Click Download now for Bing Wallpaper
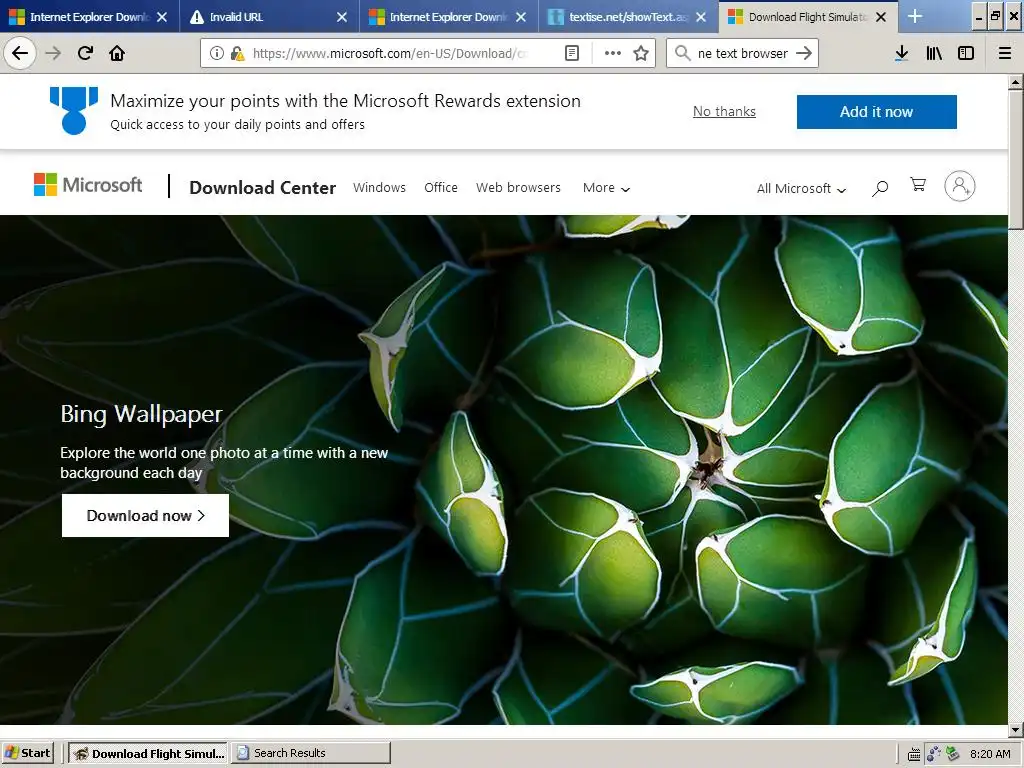Image resolution: width=1024 pixels, height=768 pixels. tap(145, 515)
